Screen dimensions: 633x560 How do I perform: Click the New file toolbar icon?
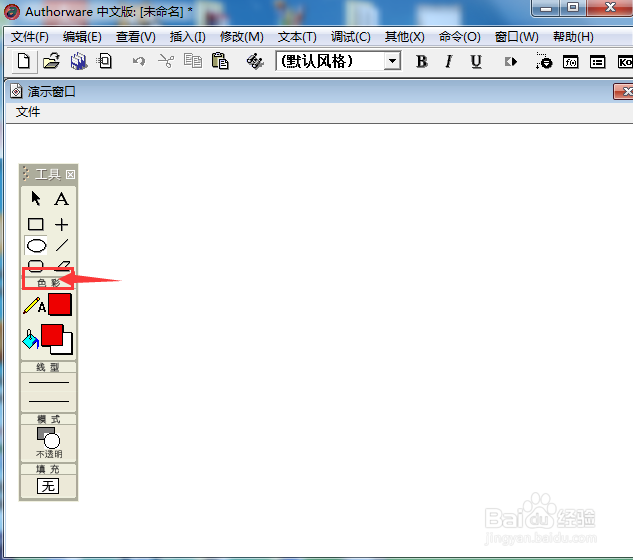point(24,62)
